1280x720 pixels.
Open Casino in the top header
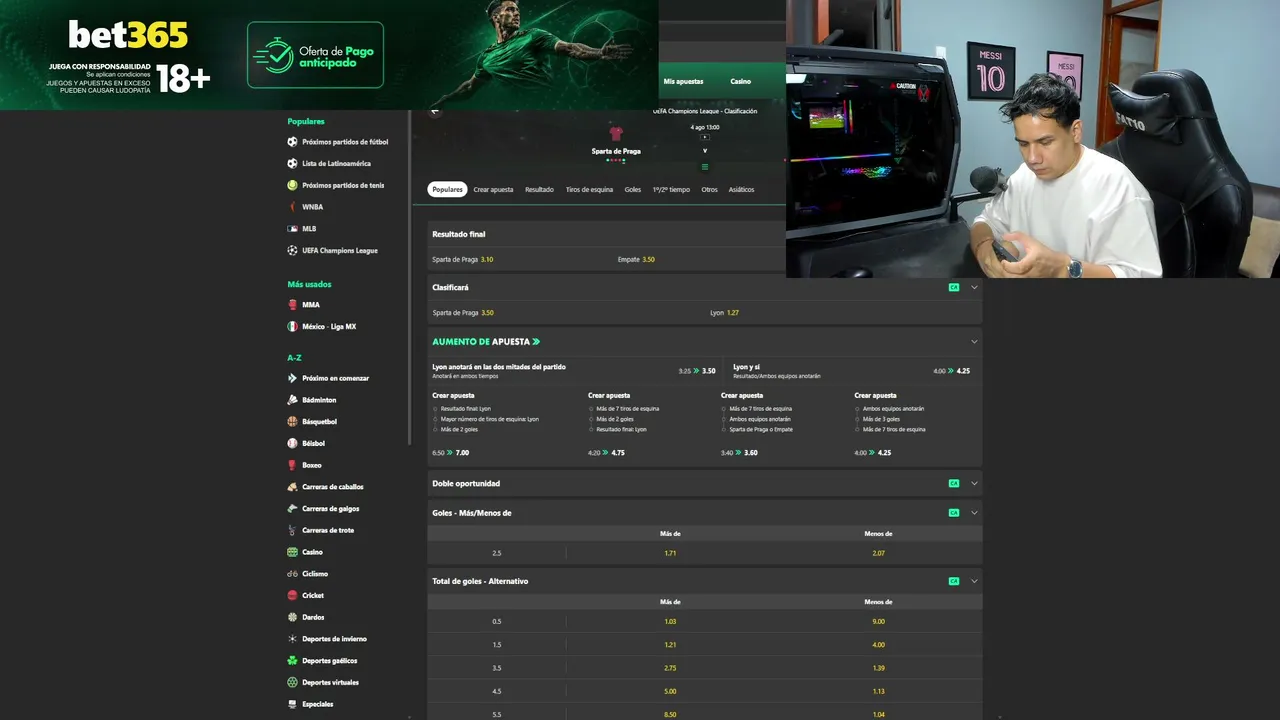coord(740,81)
